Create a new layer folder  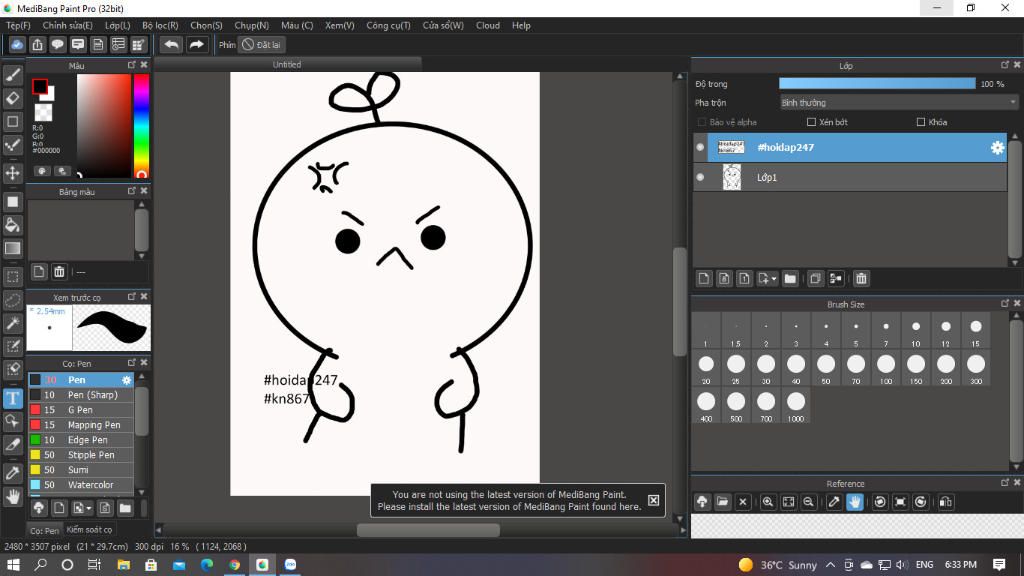click(790, 279)
